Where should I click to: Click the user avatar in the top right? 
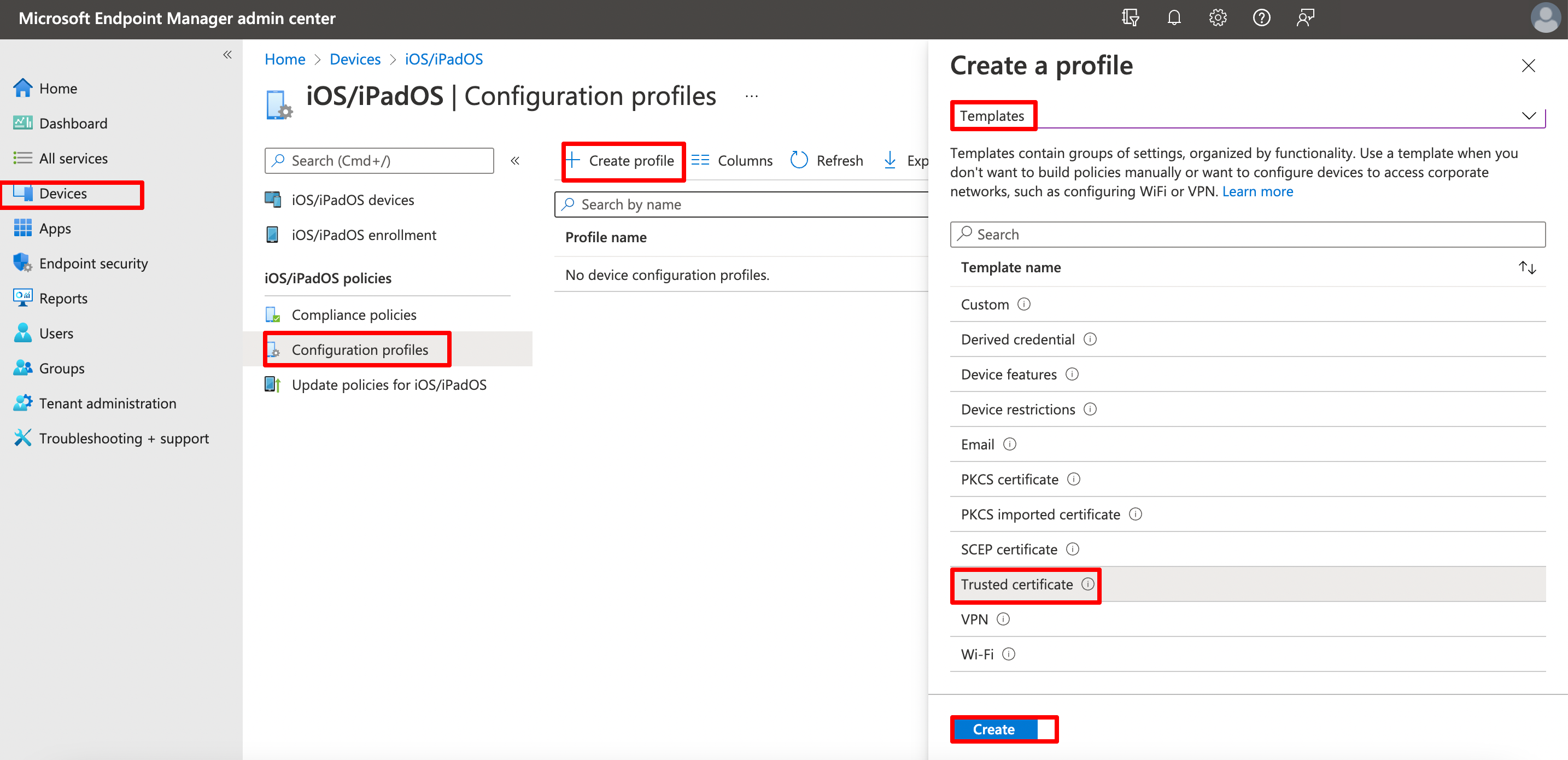[1544, 17]
